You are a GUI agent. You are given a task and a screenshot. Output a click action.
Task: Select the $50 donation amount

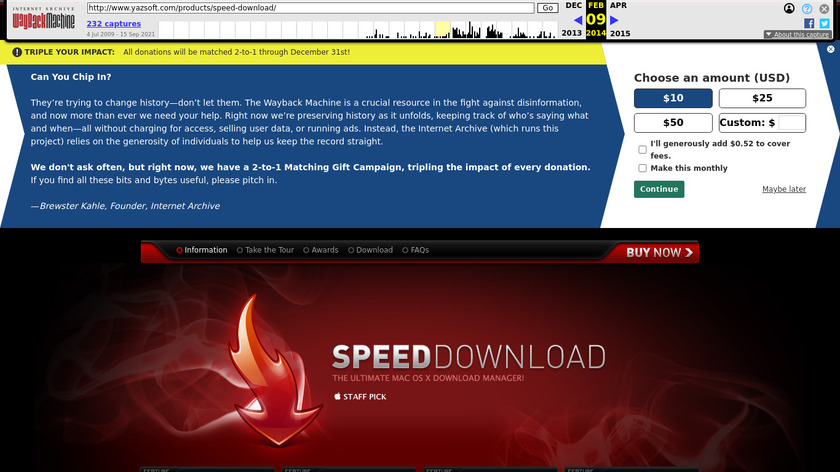pyautogui.click(x=673, y=123)
